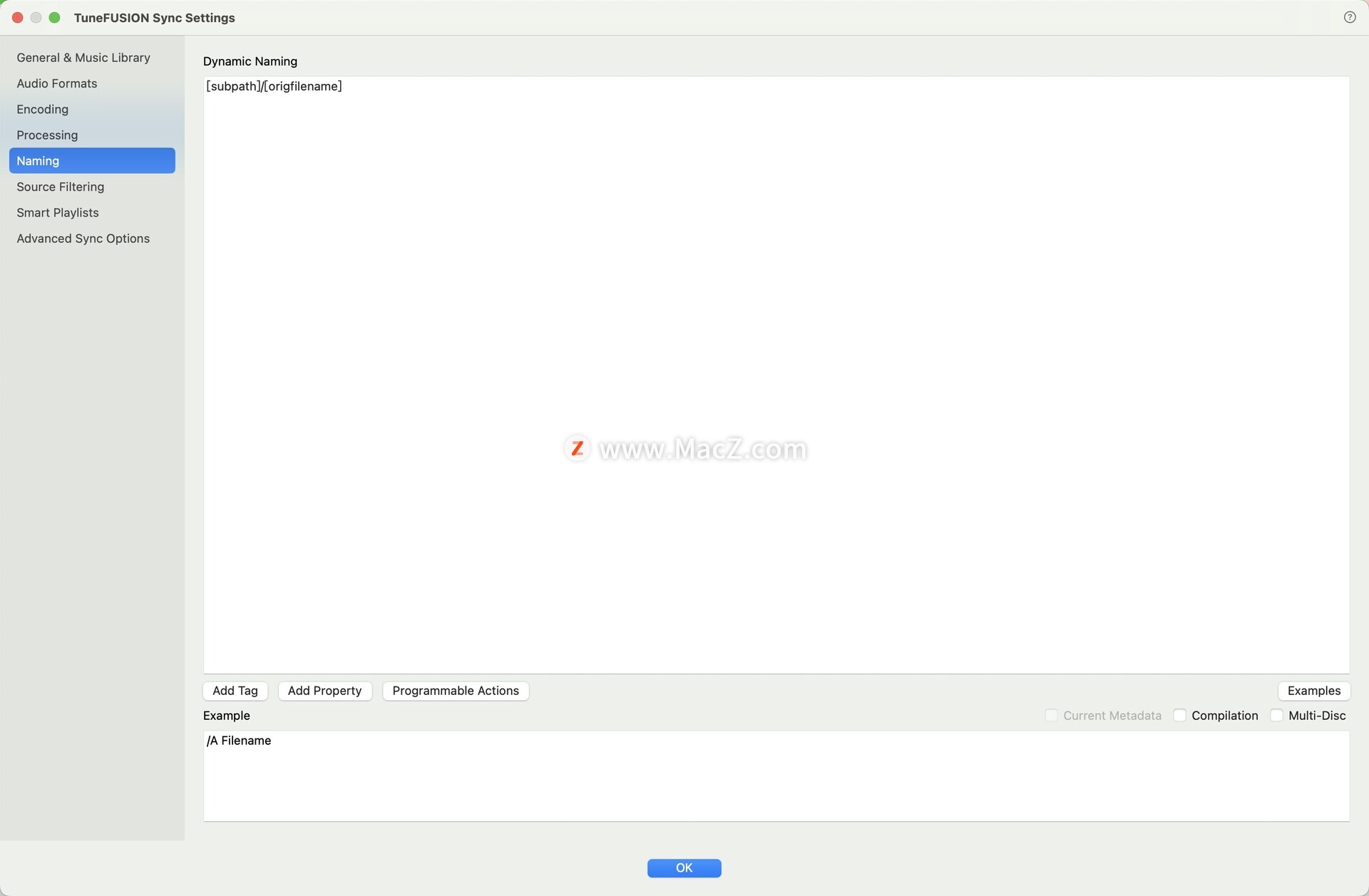Click the green zoom window button
Screen dimensions: 1369x896
[54, 17]
